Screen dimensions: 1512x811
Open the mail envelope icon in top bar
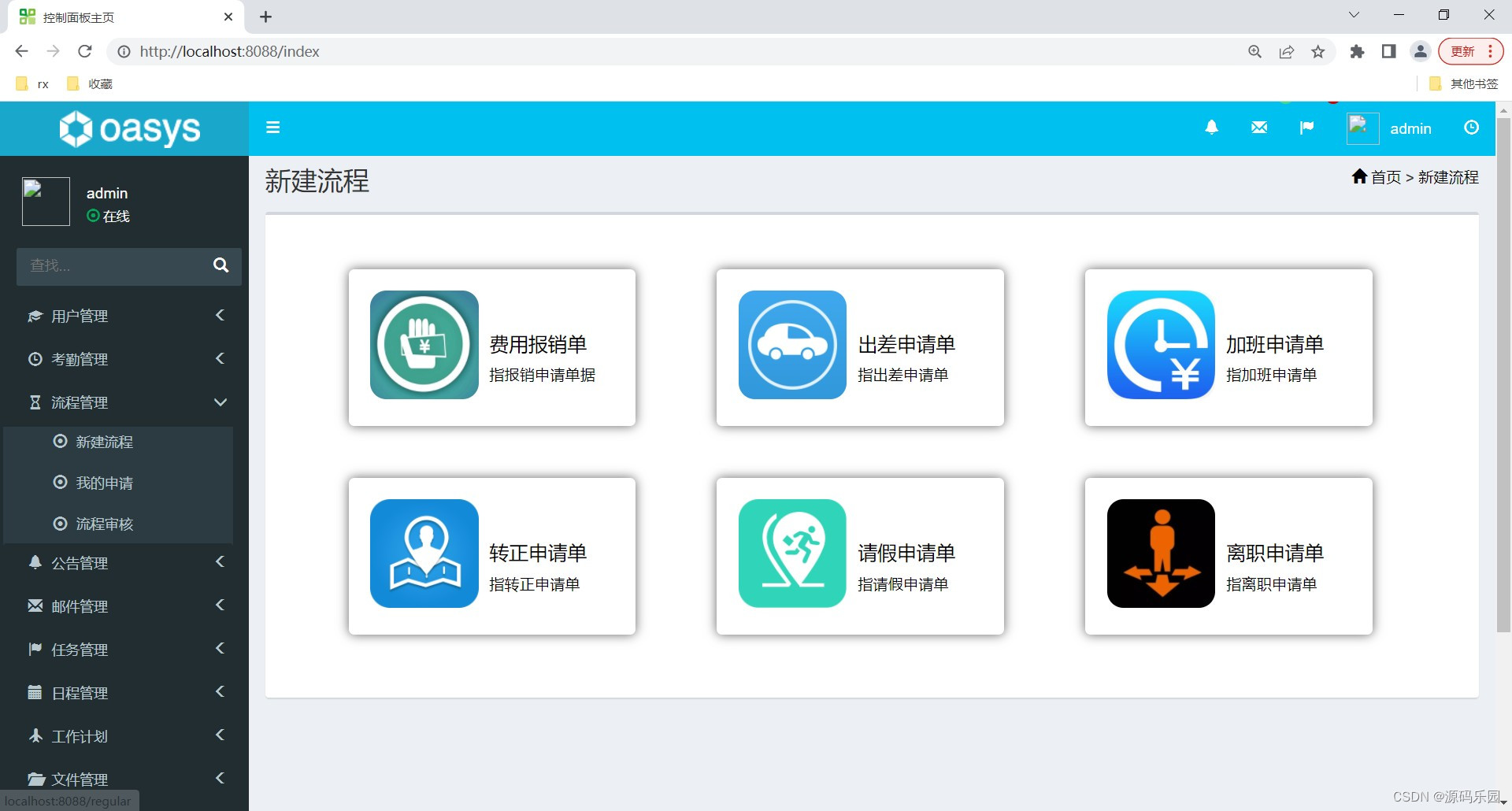(1258, 127)
